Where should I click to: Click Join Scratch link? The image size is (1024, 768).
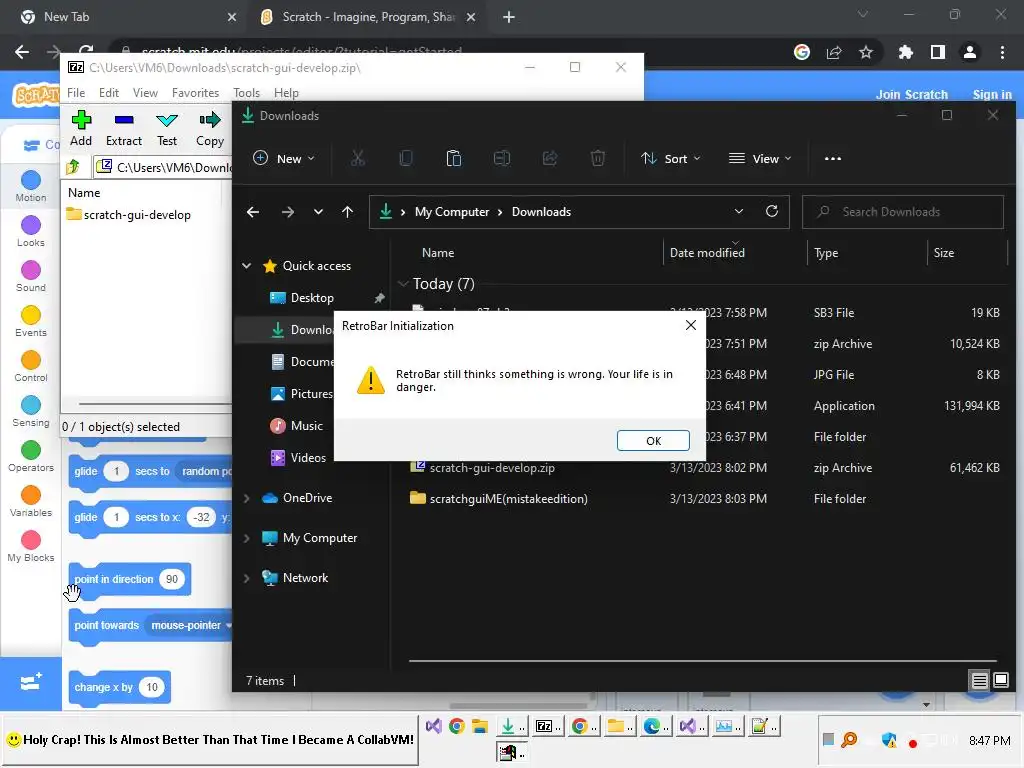[911, 94]
